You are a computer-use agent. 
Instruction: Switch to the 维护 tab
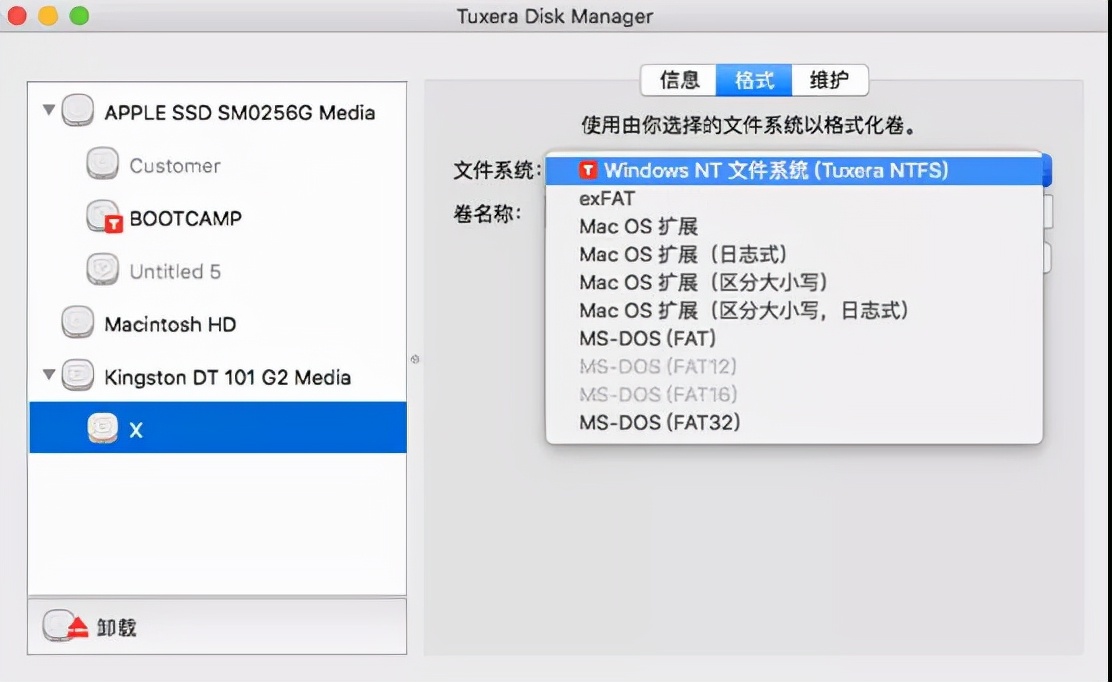pyautogui.click(x=830, y=81)
